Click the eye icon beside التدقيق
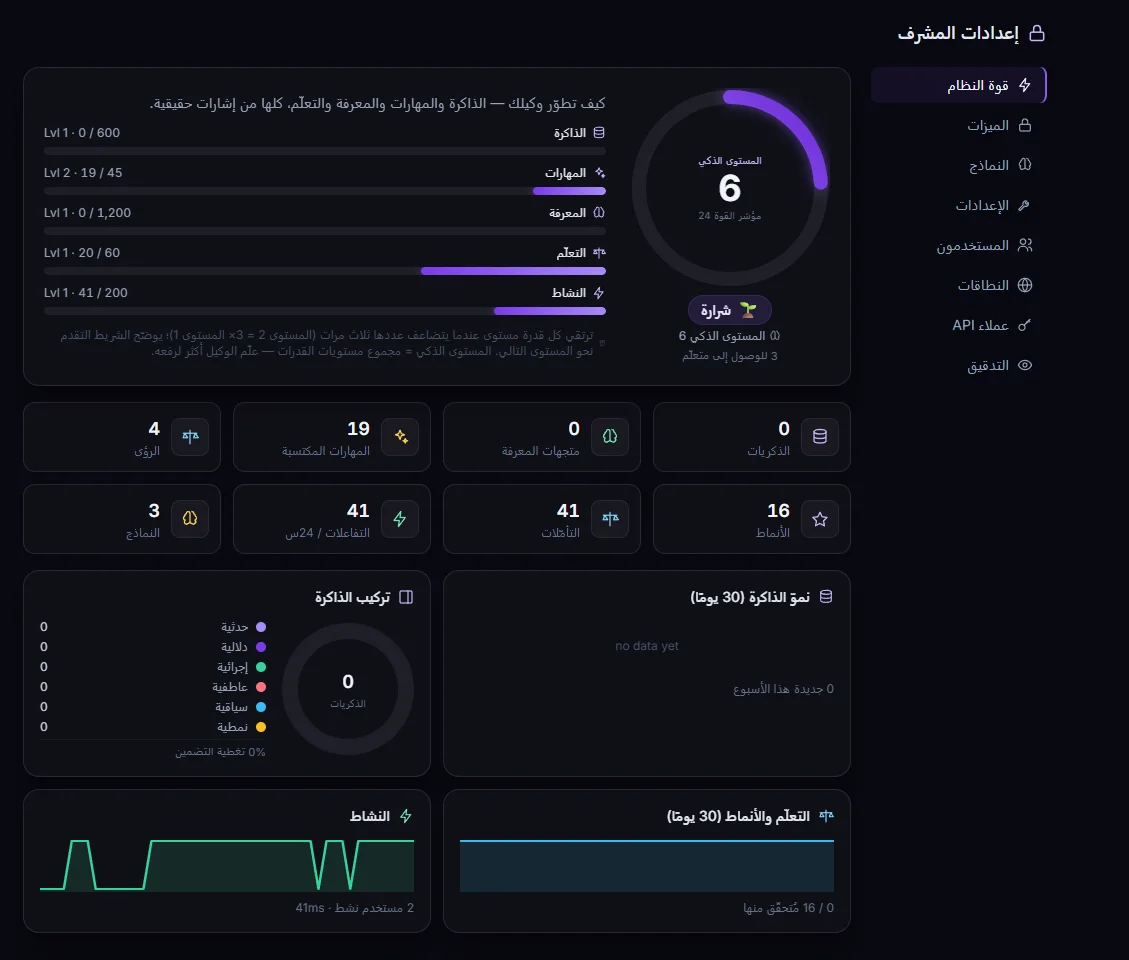1129x960 pixels. 1025,365
